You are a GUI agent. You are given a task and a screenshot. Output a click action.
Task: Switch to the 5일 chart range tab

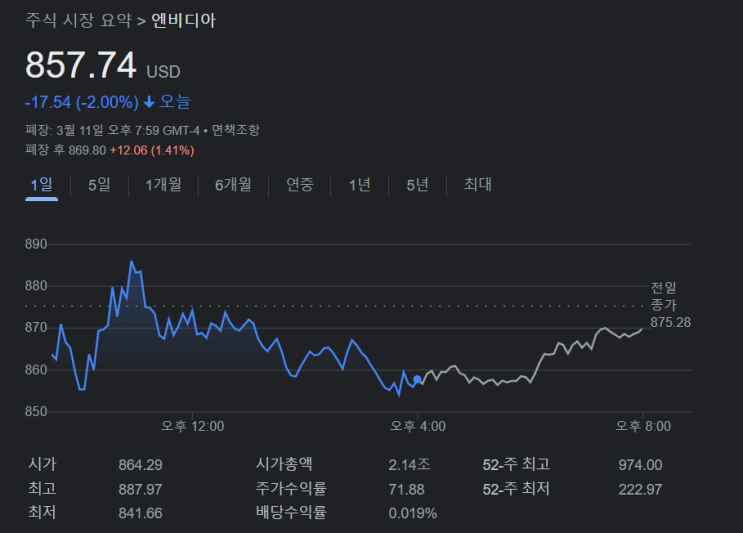[x=100, y=185]
